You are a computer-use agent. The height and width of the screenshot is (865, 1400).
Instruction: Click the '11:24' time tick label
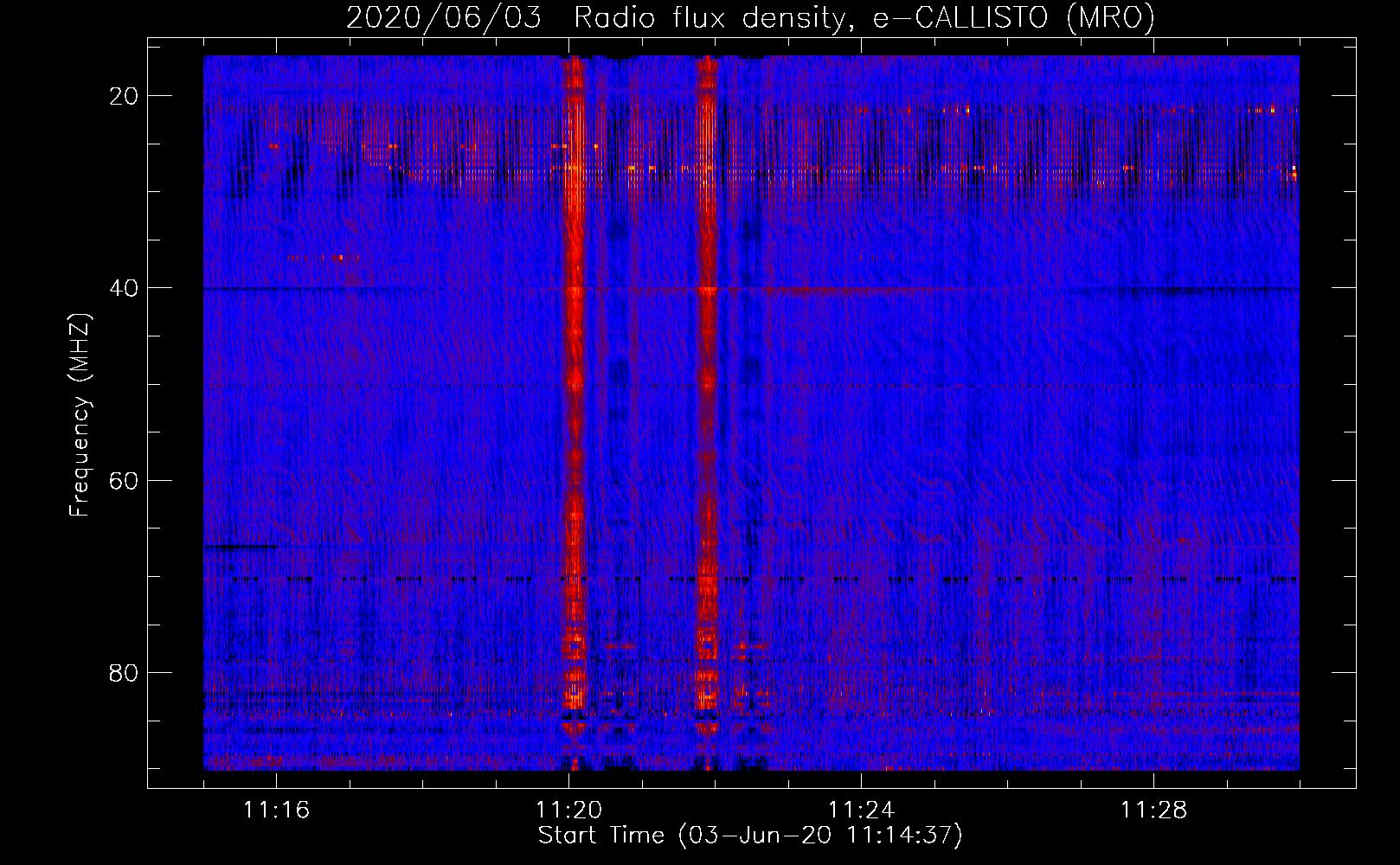point(862,810)
